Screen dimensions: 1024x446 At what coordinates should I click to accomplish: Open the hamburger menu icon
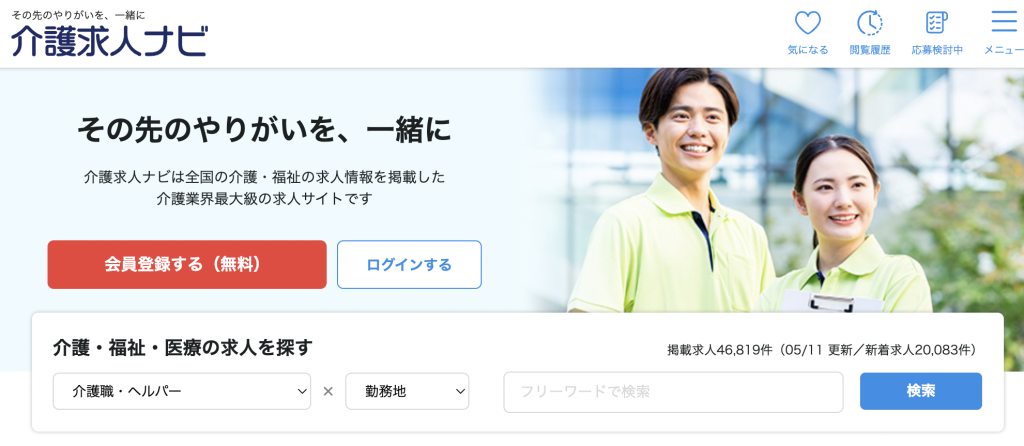(x=1004, y=22)
